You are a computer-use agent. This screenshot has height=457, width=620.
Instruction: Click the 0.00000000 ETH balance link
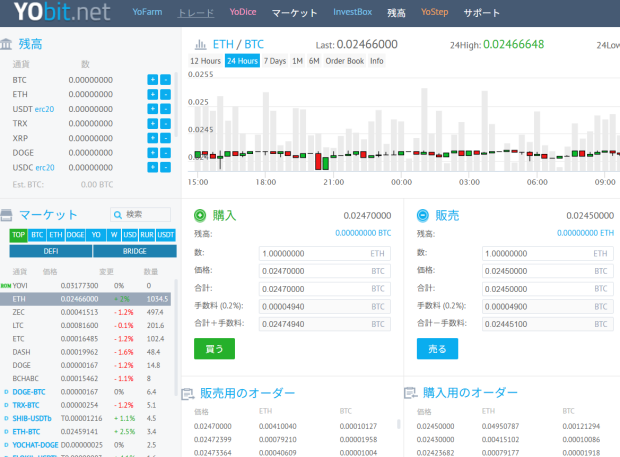[x=586, y=233]
